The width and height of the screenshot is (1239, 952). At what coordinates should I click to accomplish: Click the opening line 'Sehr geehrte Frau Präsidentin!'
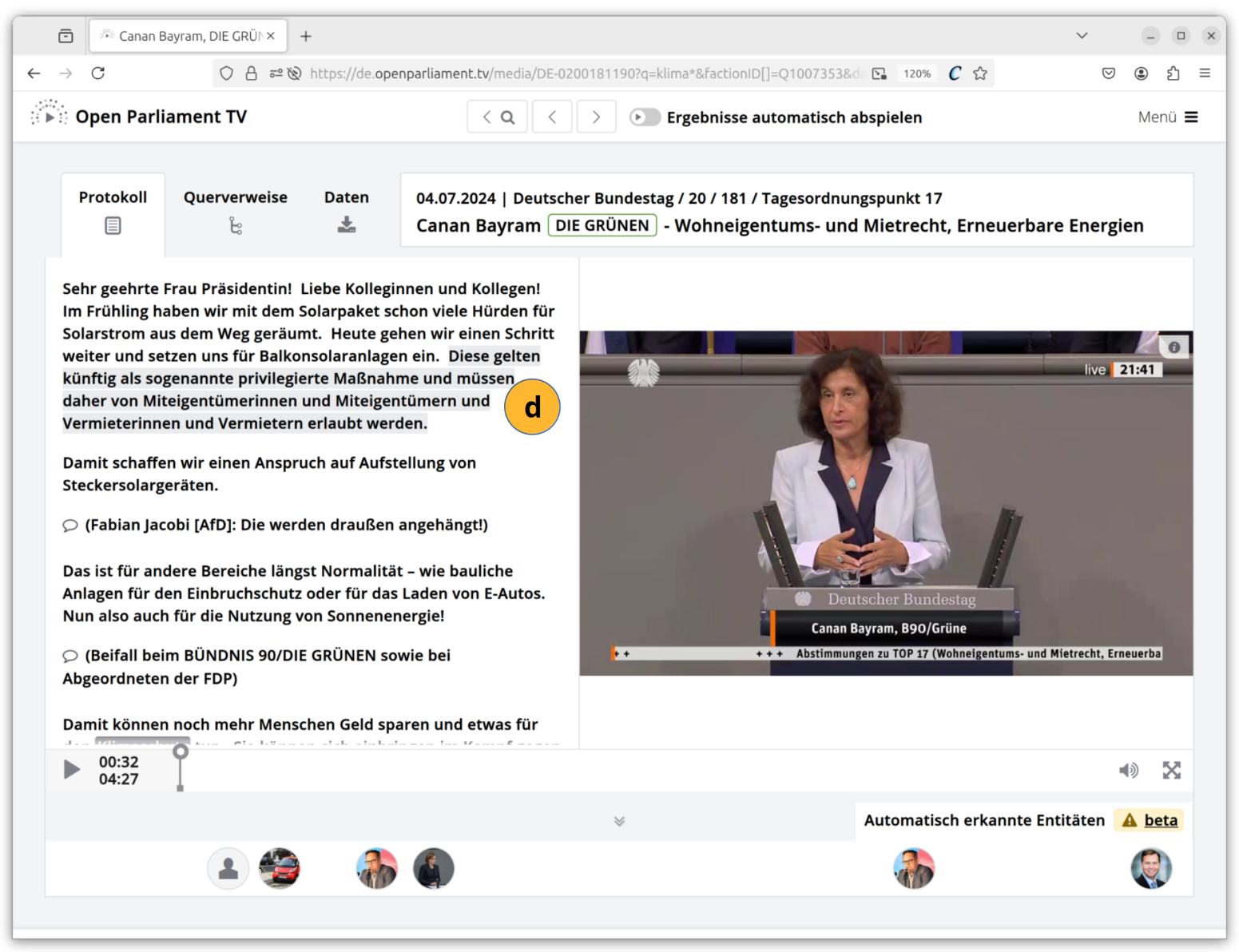pyautogui.click(x=177, y=288)
